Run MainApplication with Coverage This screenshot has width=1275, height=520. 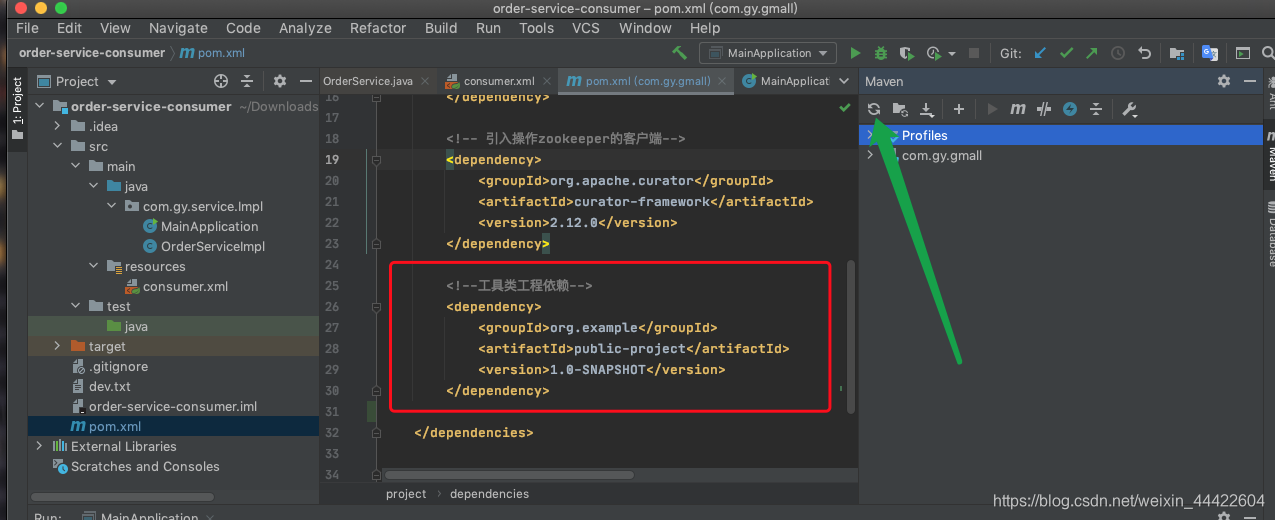coord(907,53)
